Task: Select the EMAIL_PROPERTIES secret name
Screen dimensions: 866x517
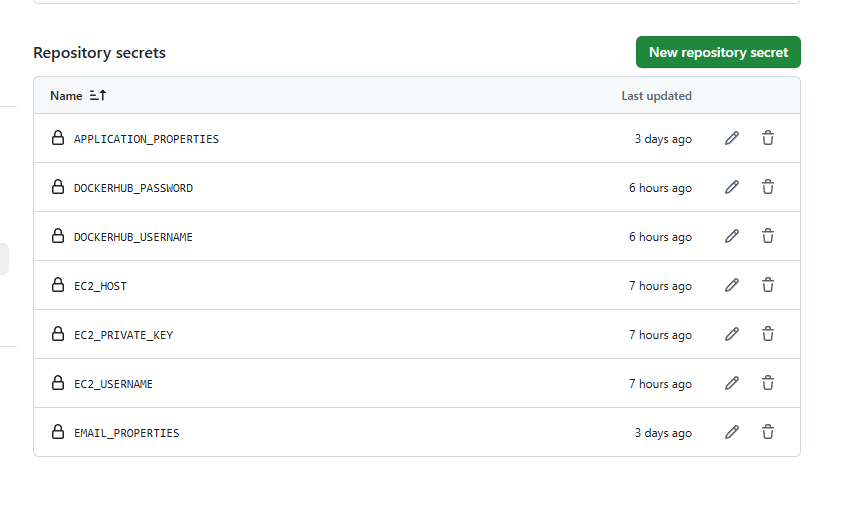Action: (x=127, y=433)
